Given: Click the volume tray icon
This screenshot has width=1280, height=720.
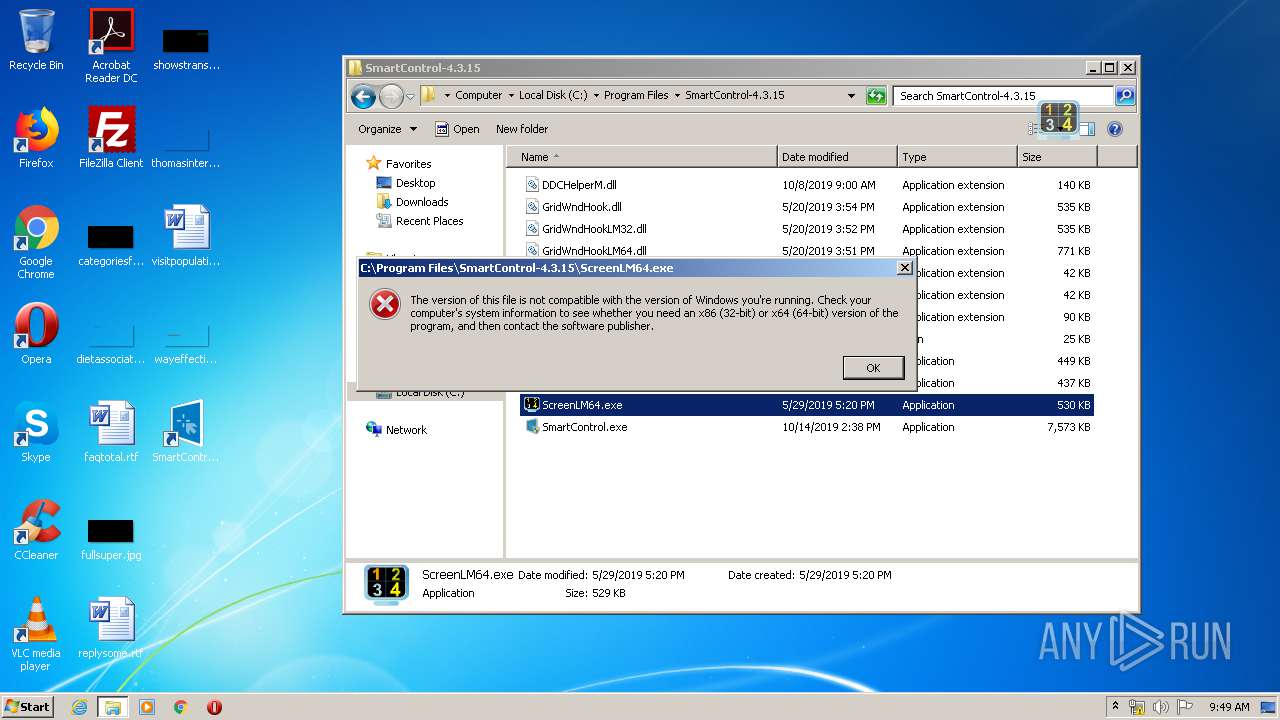Looking at the screenshot, I should [x=1162, y=707].
